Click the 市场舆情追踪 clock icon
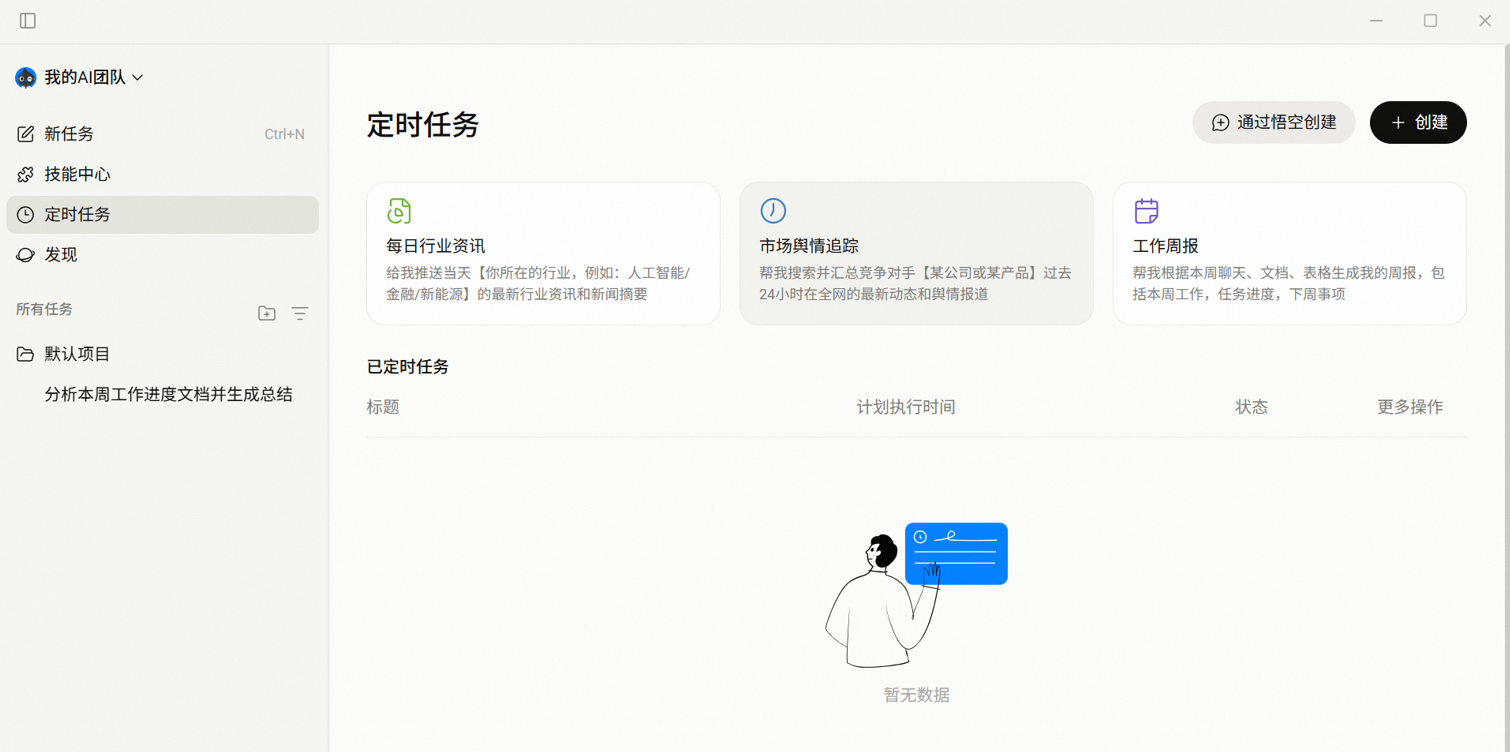The image size is (1510, 755). (x=772, y=210)
